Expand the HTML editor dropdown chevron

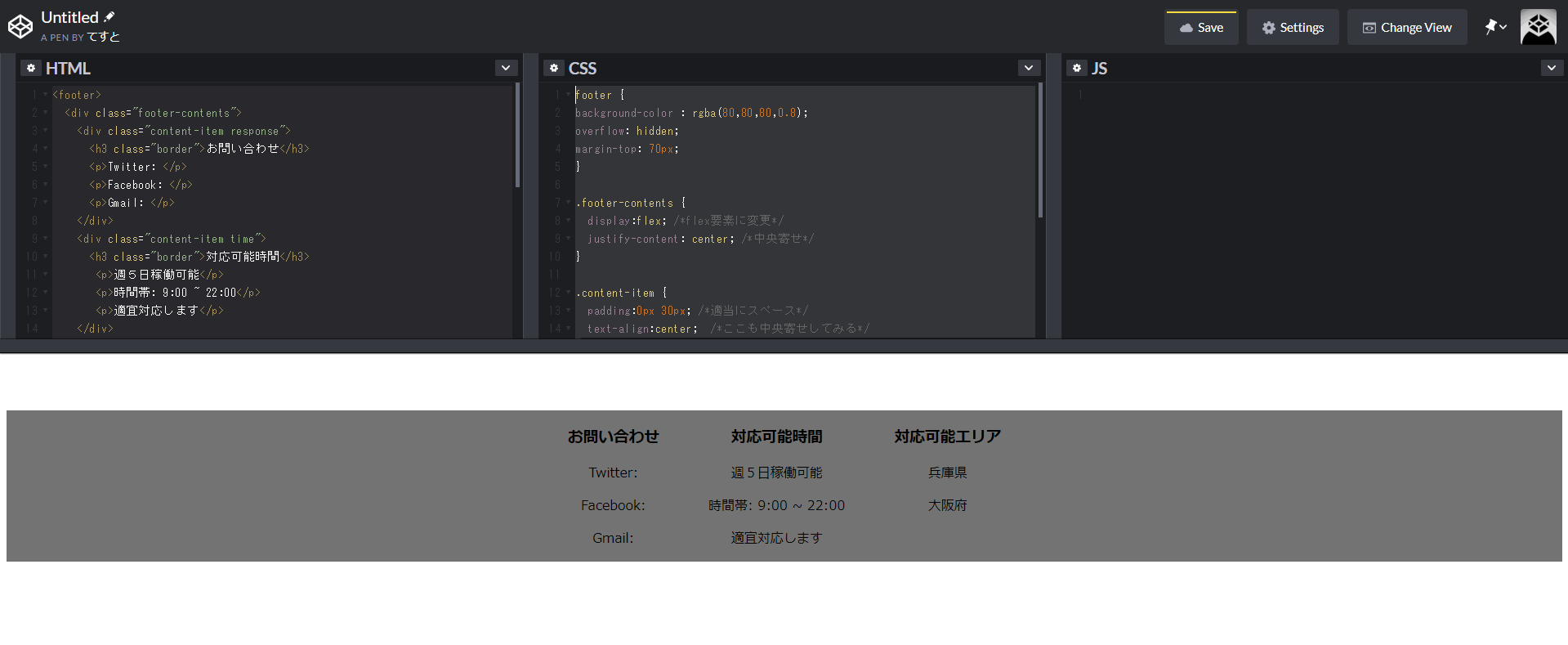click(506, 68)
